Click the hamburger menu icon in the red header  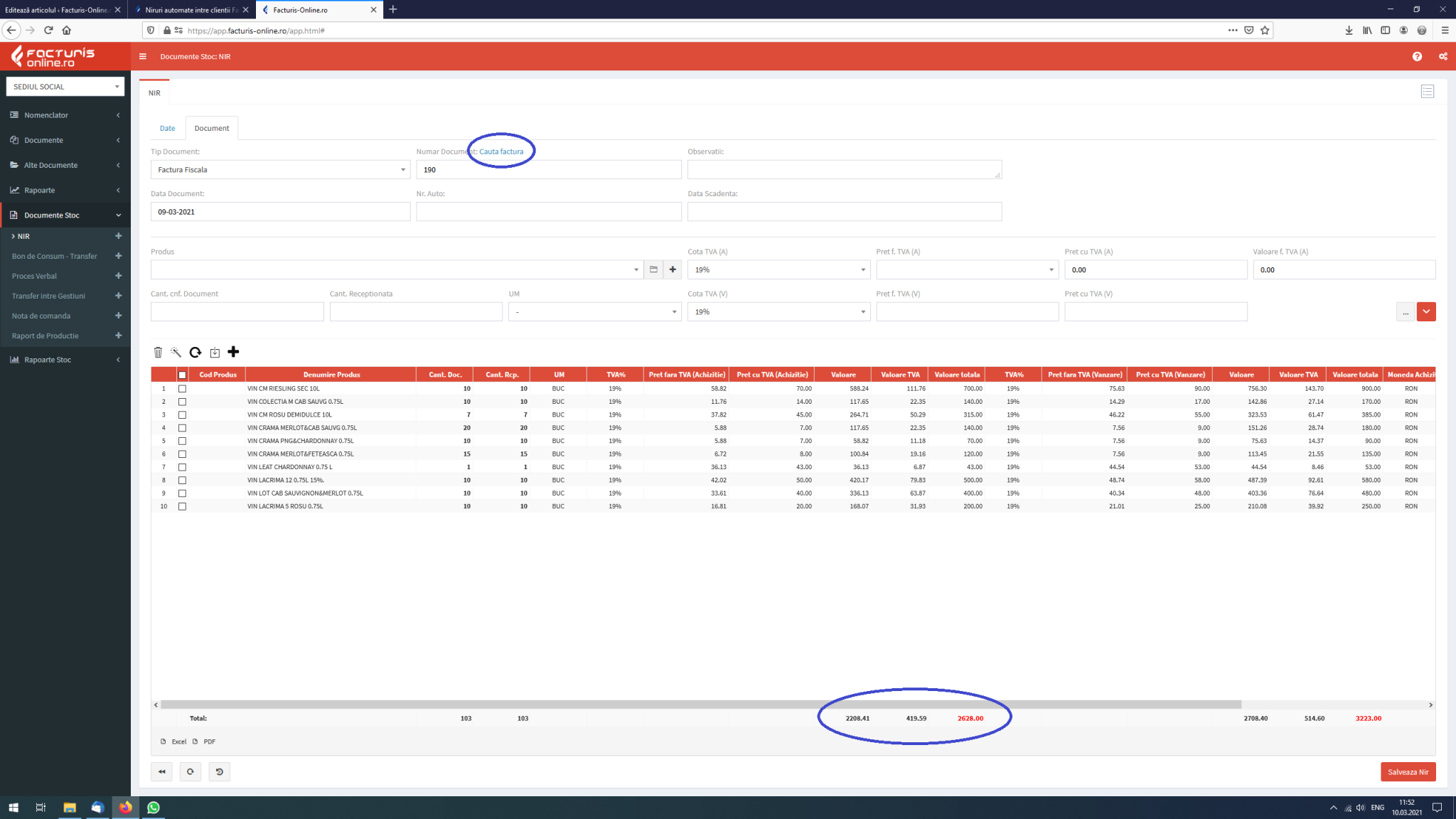(x=143, y=57)
